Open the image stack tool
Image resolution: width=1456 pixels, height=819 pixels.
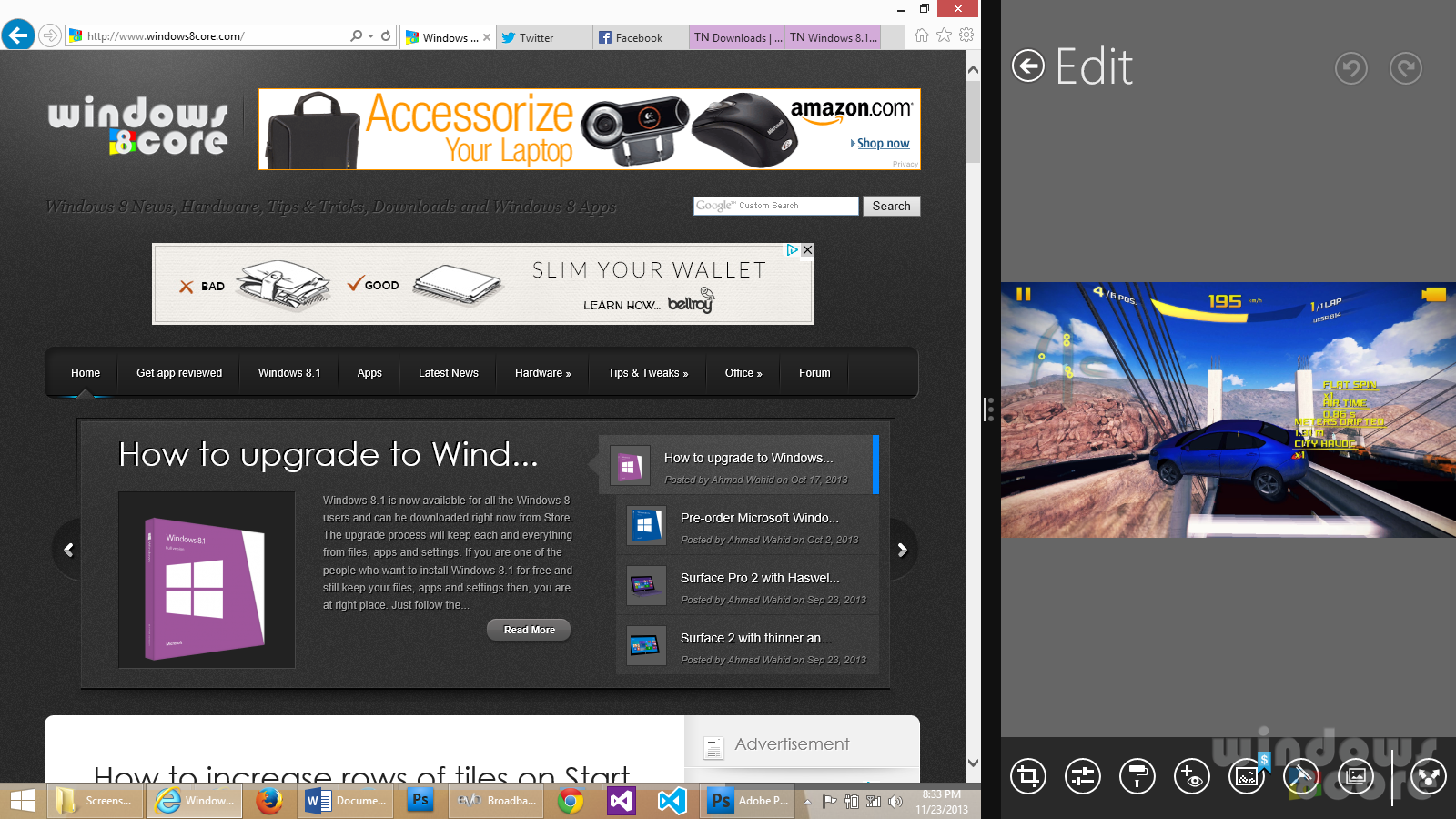point(1356,776)
